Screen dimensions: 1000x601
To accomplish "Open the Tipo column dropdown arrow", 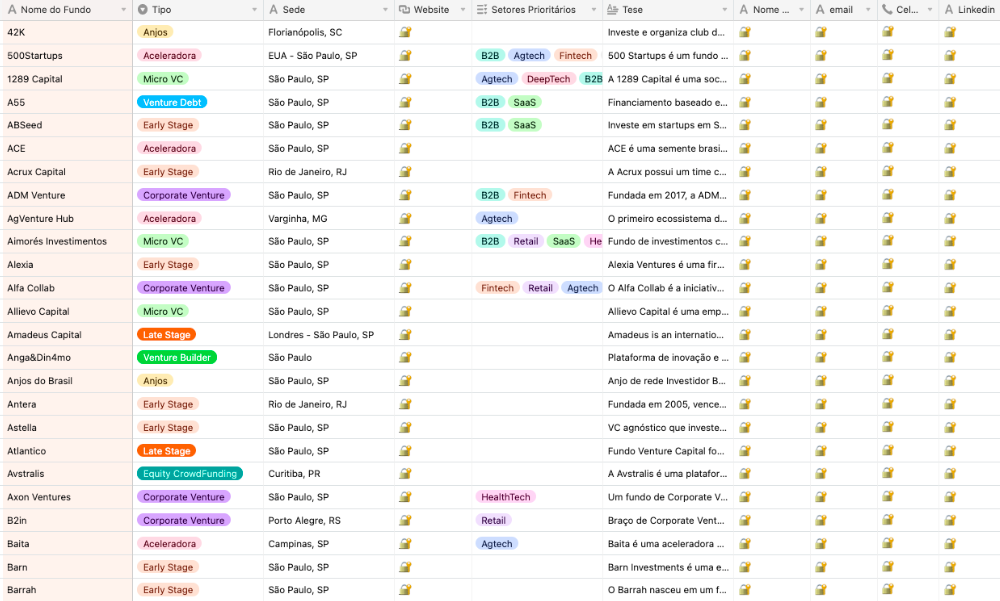I will point(254,10).
